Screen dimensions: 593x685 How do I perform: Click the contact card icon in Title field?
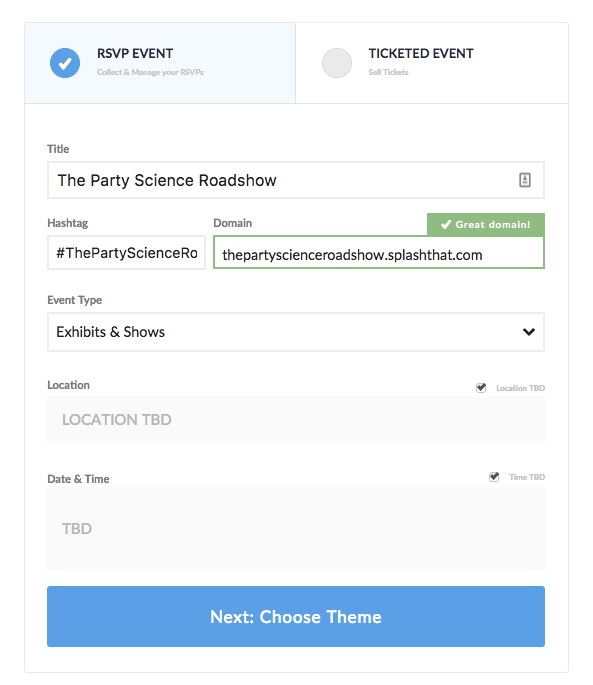525,180
